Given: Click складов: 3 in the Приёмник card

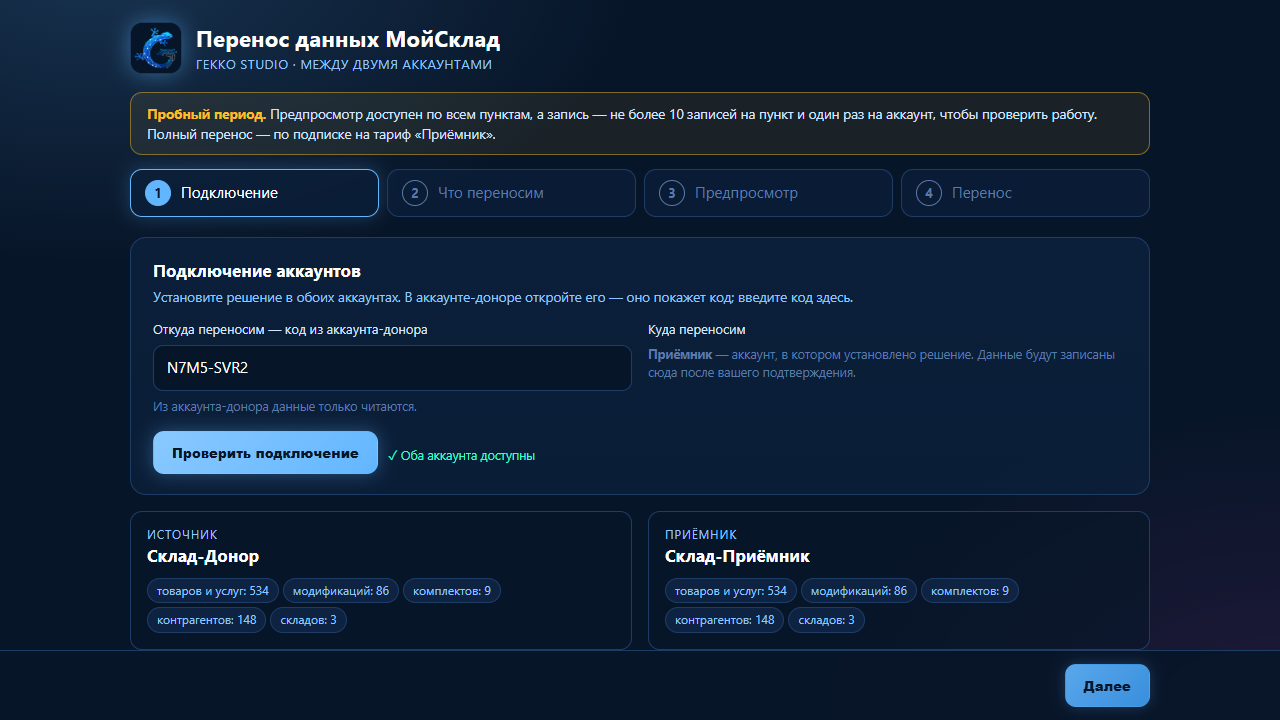Looking at the screenshot, I should click(827, 620).
